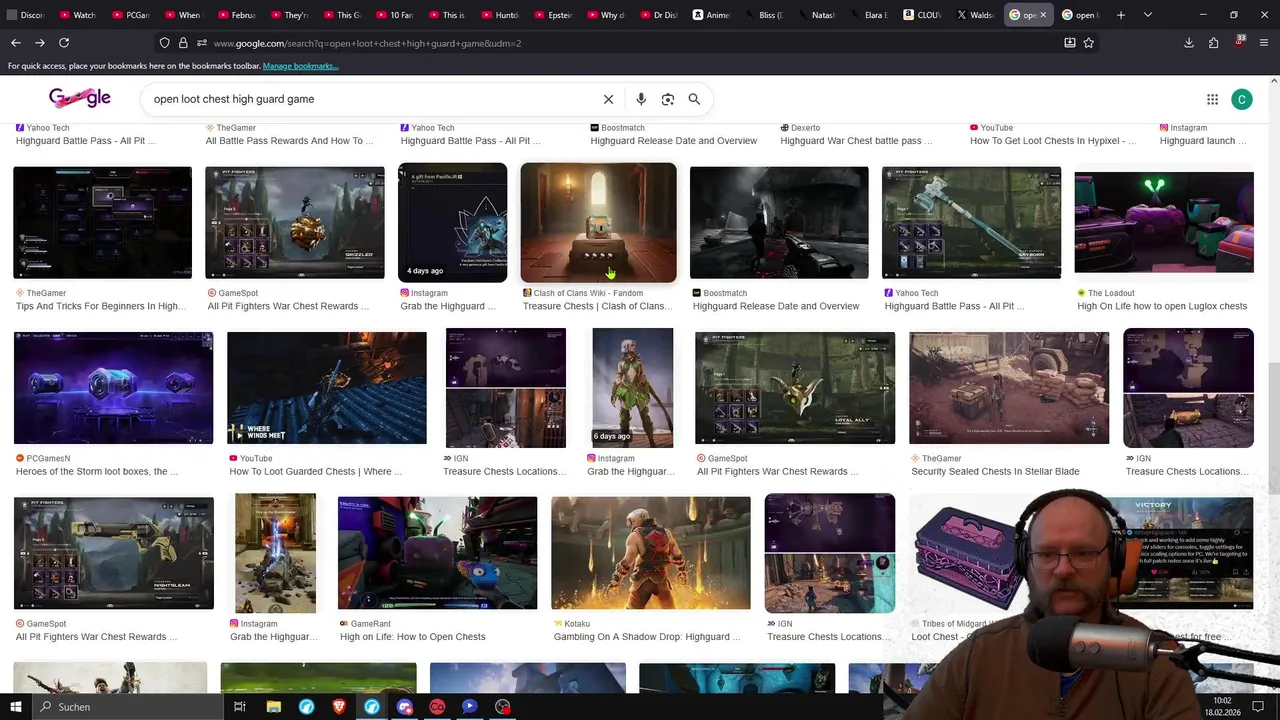1280x720 pixels.
Task: Open Task View on the taskbar
Action: 240,707
